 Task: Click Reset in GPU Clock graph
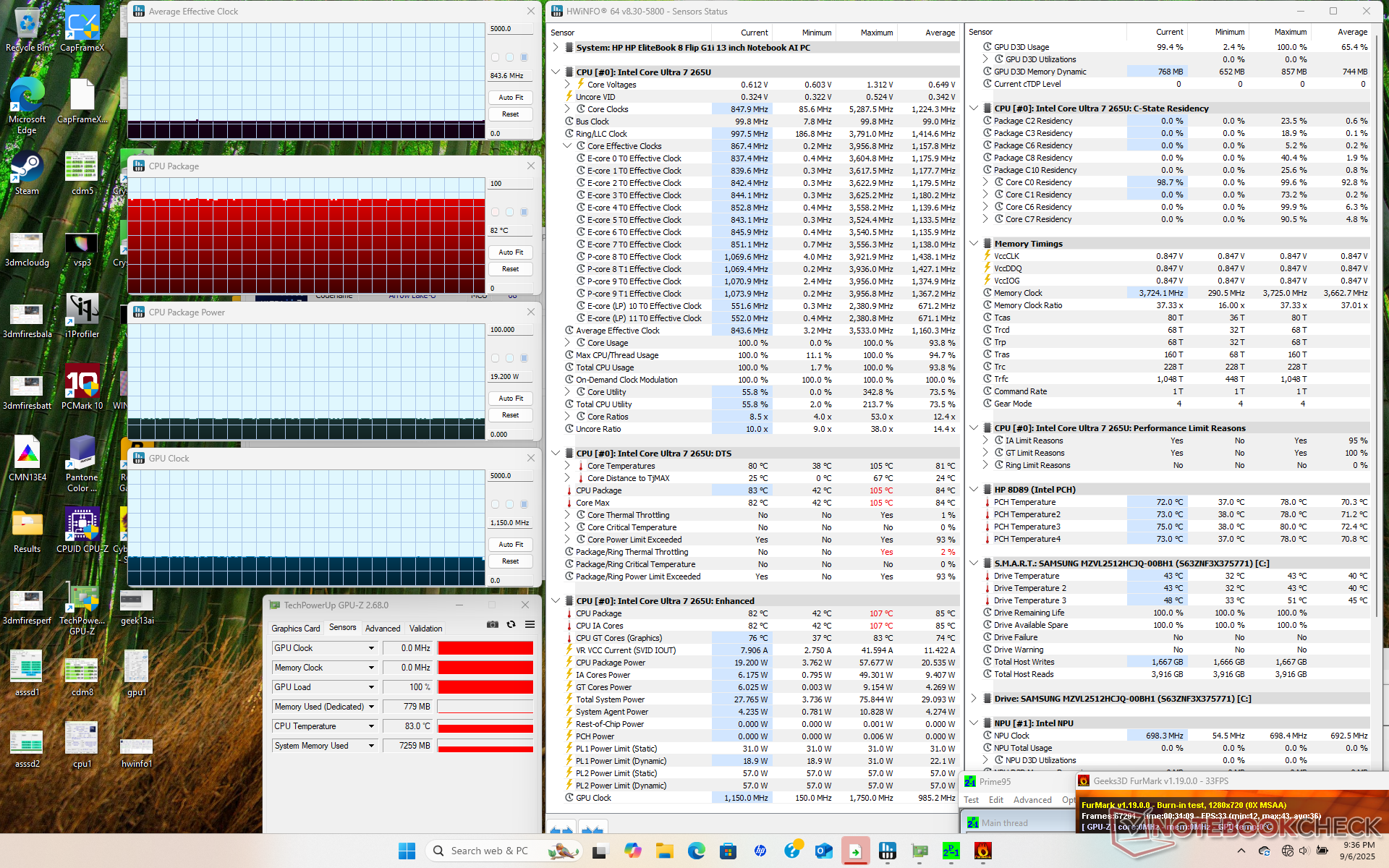(x=511, y=561)
